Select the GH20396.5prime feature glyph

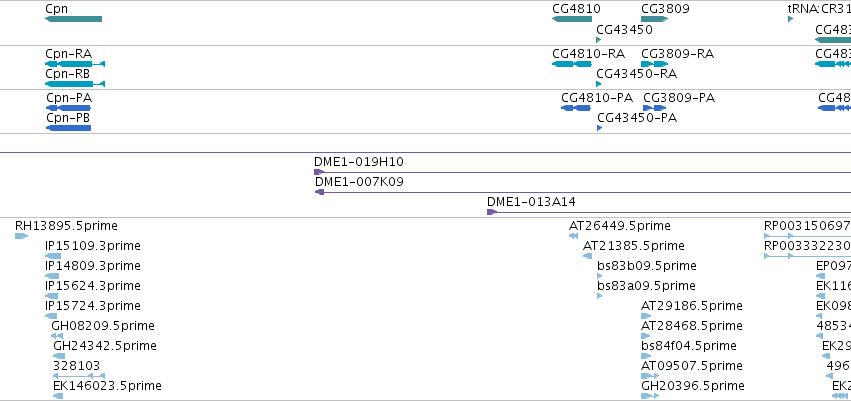(650, 396)
